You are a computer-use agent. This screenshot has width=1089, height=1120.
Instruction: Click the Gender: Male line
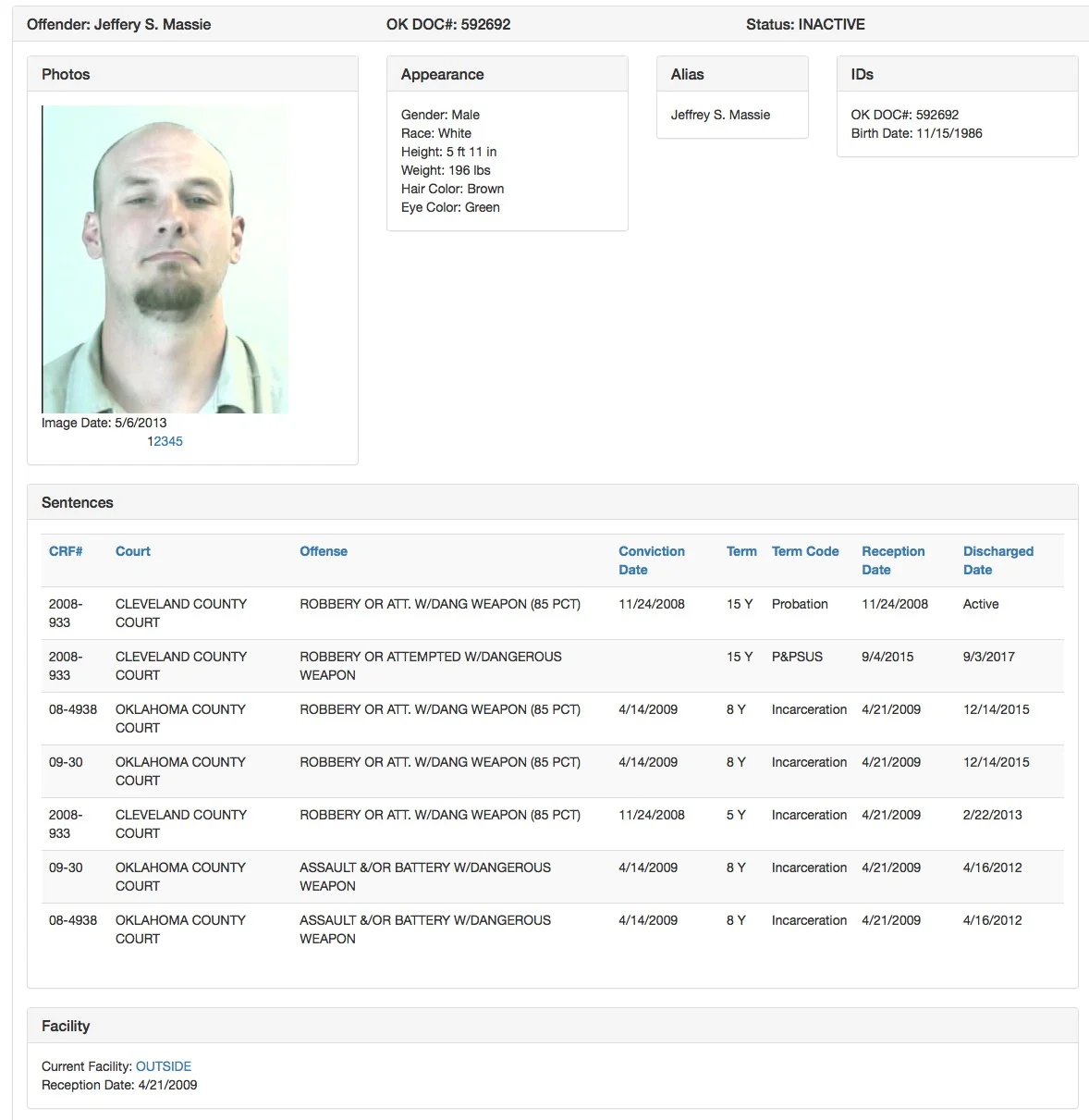[x=440, y=115]
